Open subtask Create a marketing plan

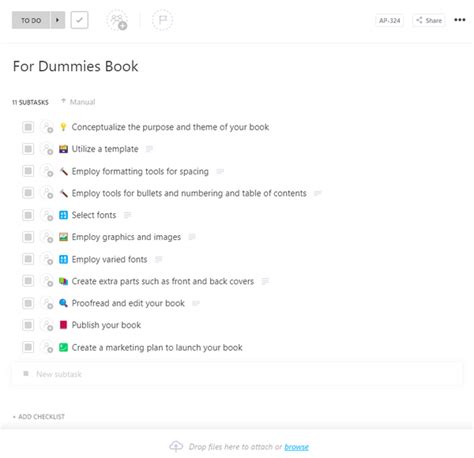(157, 348)
